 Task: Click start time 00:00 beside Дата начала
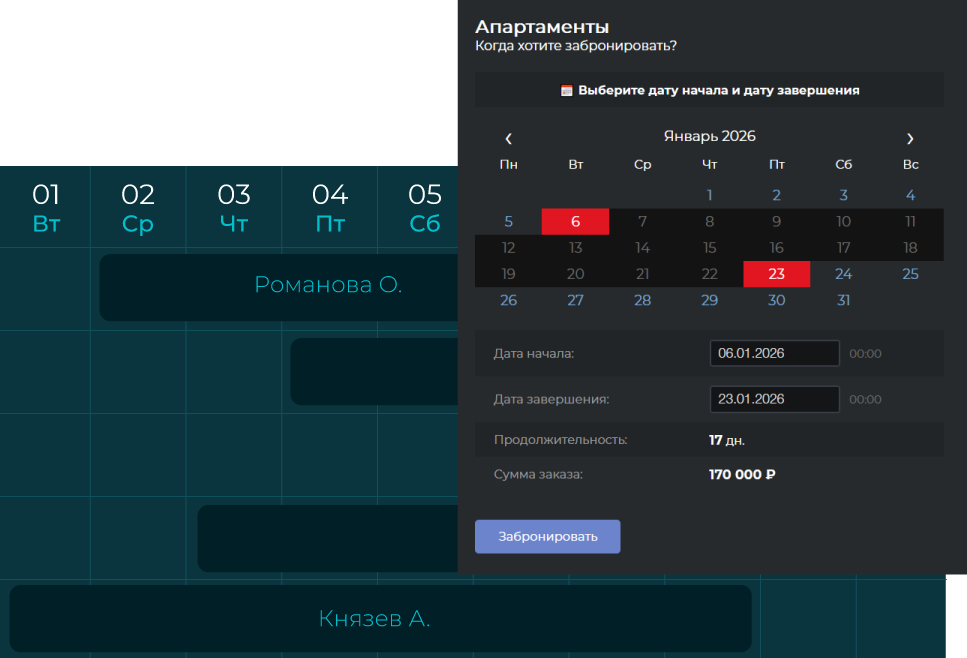[865, 353]
